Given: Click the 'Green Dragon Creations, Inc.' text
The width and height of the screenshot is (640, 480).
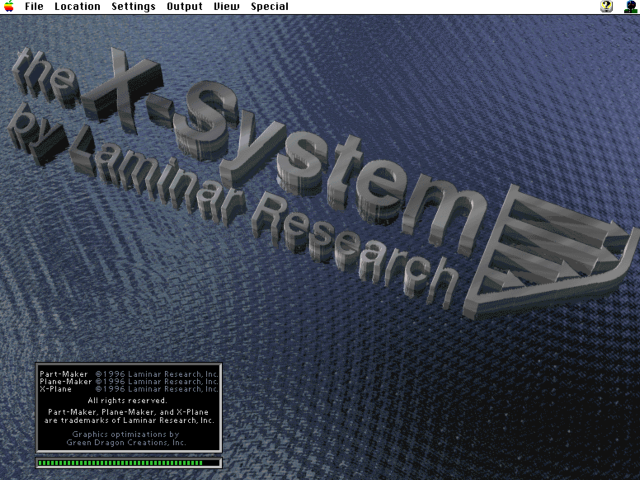Looking at the screenshot, I should (126, 442).
